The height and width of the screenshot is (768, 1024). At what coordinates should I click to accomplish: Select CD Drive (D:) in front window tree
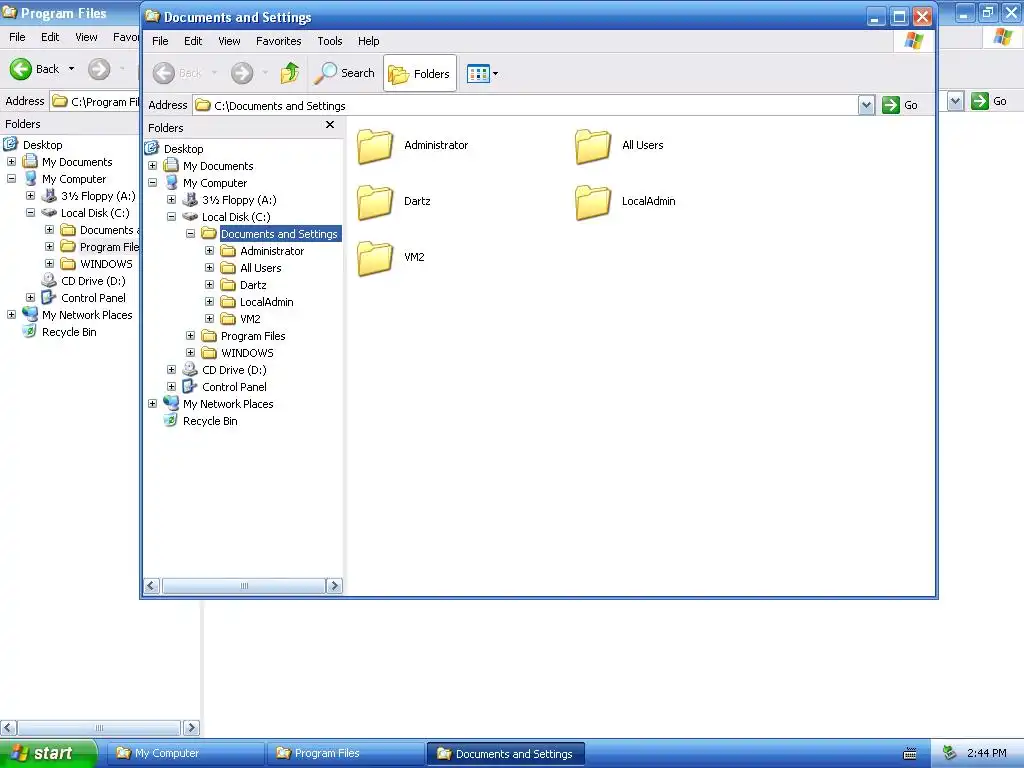click(234, 370)
